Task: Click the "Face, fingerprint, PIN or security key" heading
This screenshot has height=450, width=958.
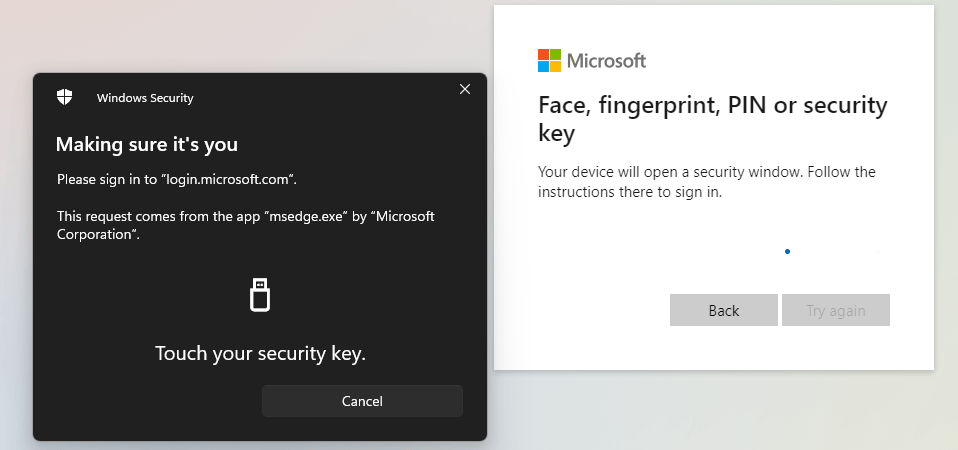Action: [x=712, y=118]
